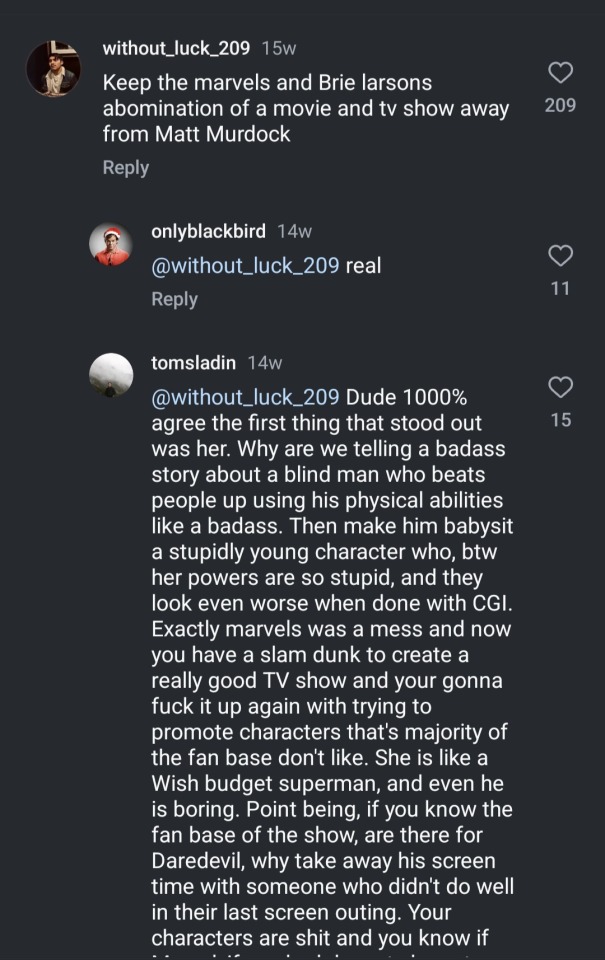Viewport: 605px width, 960px height.
Task: Tap the 15w timestamp
Action: (278, 48)
